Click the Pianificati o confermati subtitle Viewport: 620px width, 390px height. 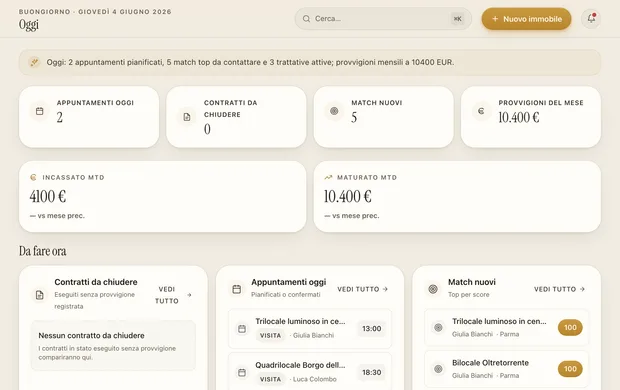tap(286, 295)
